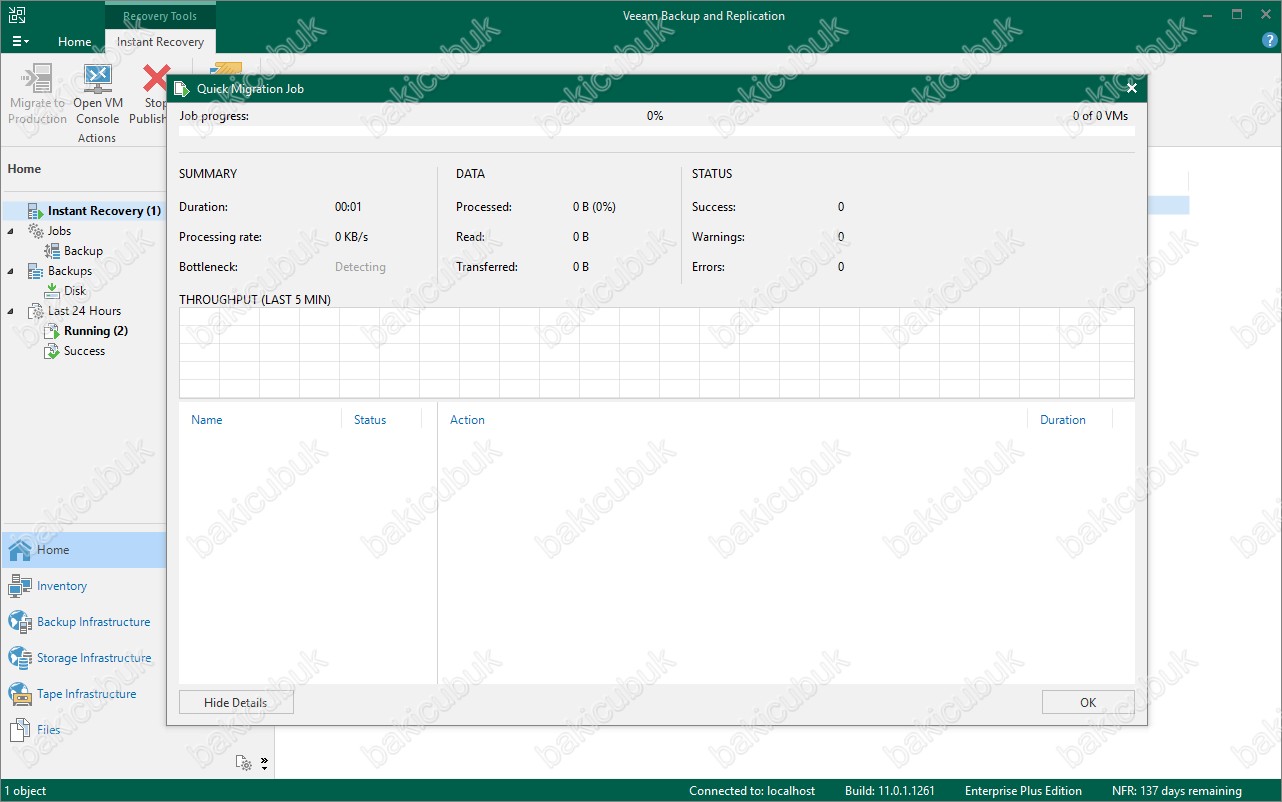
Task: Collapse the Last 24 Hours node
Action: tap(11, 311)
